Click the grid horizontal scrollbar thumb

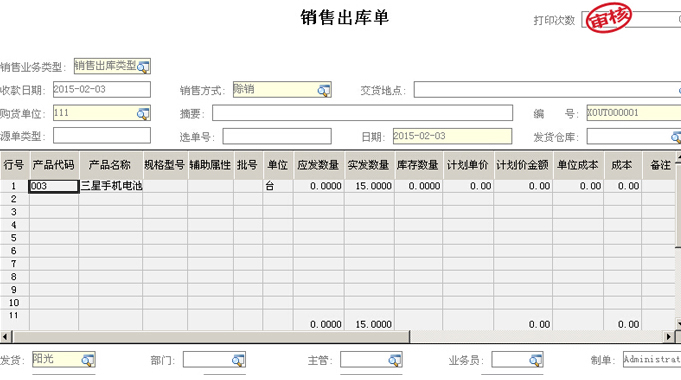click(211, 337)
